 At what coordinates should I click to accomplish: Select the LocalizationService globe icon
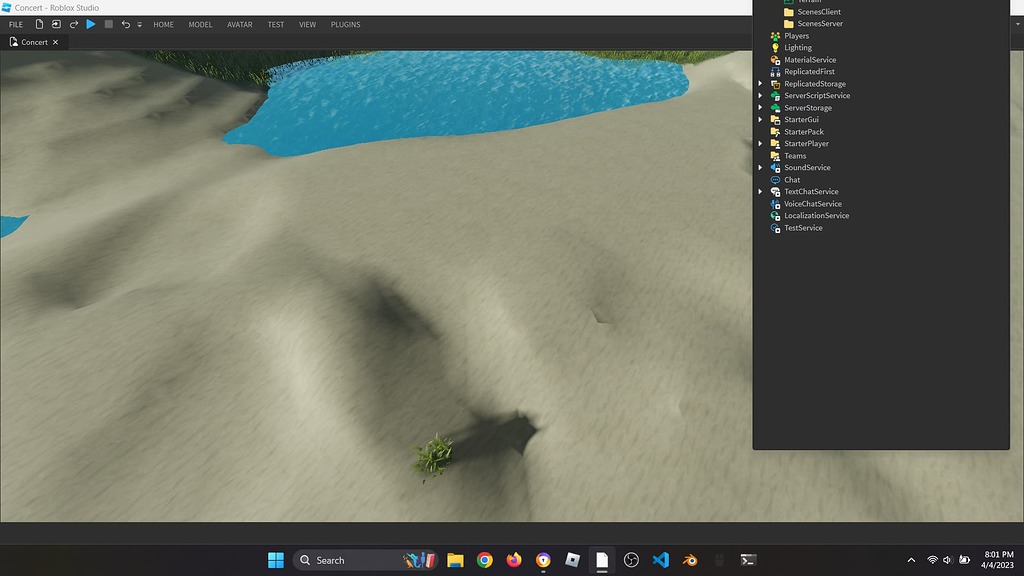775,215
